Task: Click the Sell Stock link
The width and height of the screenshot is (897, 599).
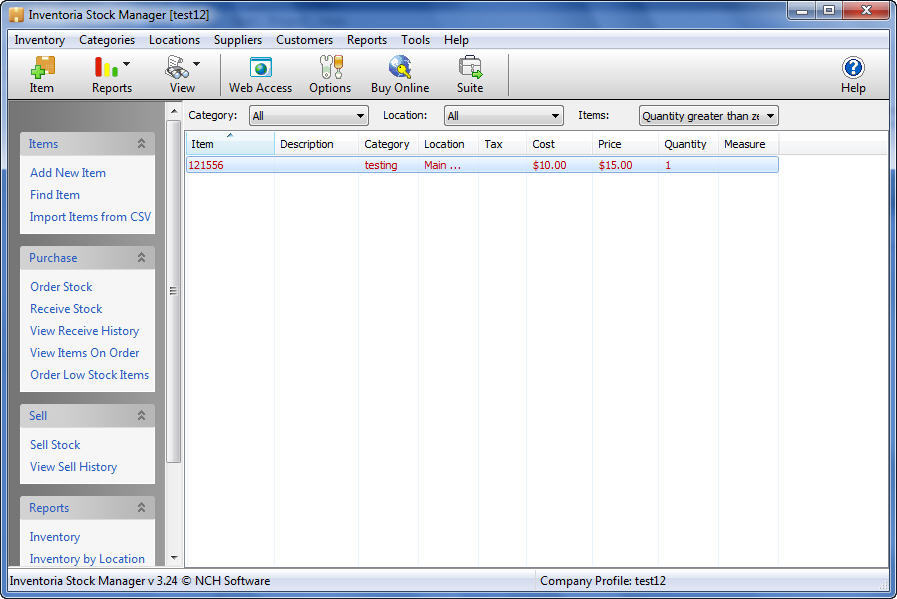Action: coord(55,445)
